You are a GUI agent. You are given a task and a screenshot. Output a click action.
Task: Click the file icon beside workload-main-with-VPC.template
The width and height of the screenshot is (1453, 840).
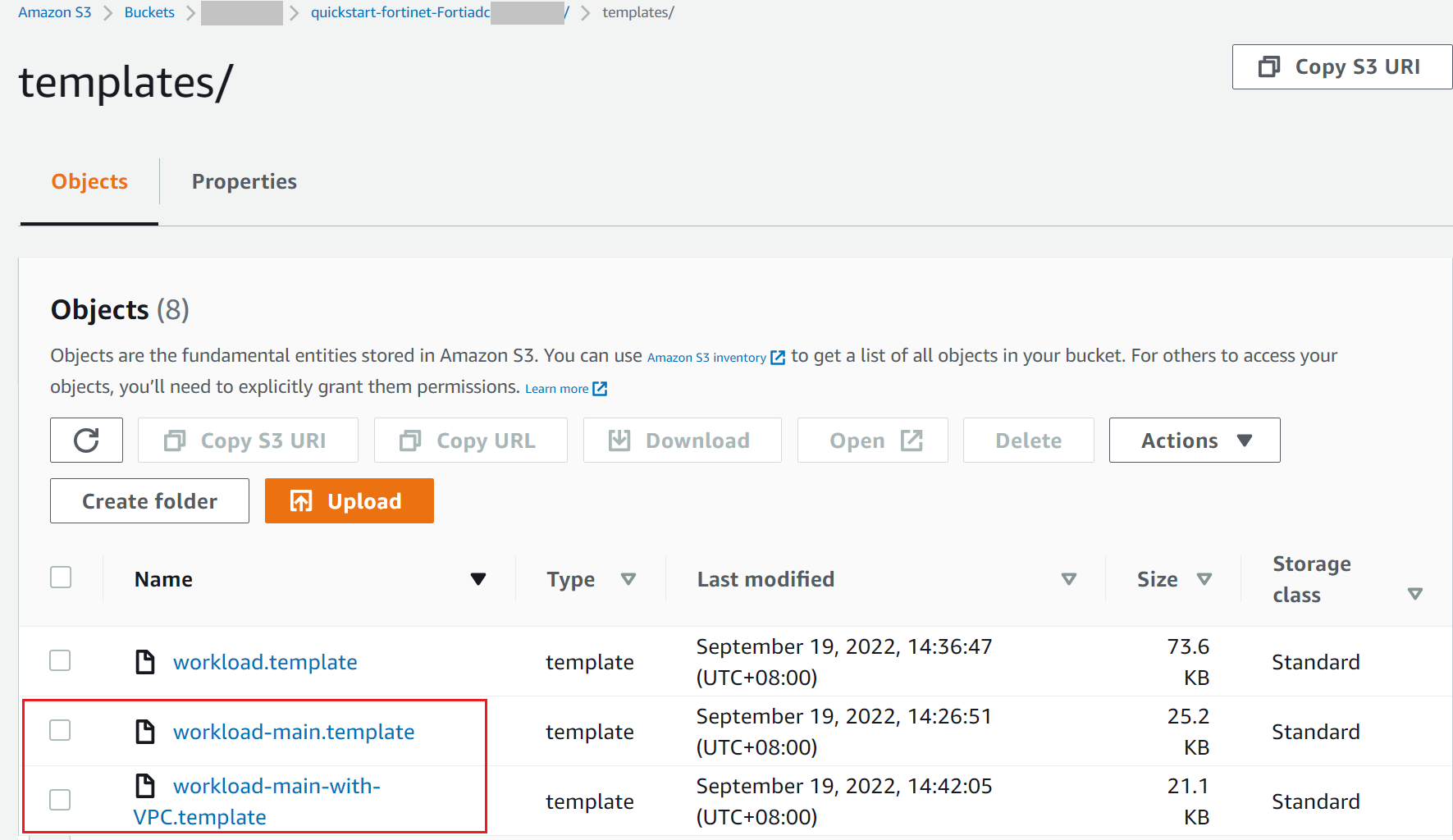pos(145,786)
